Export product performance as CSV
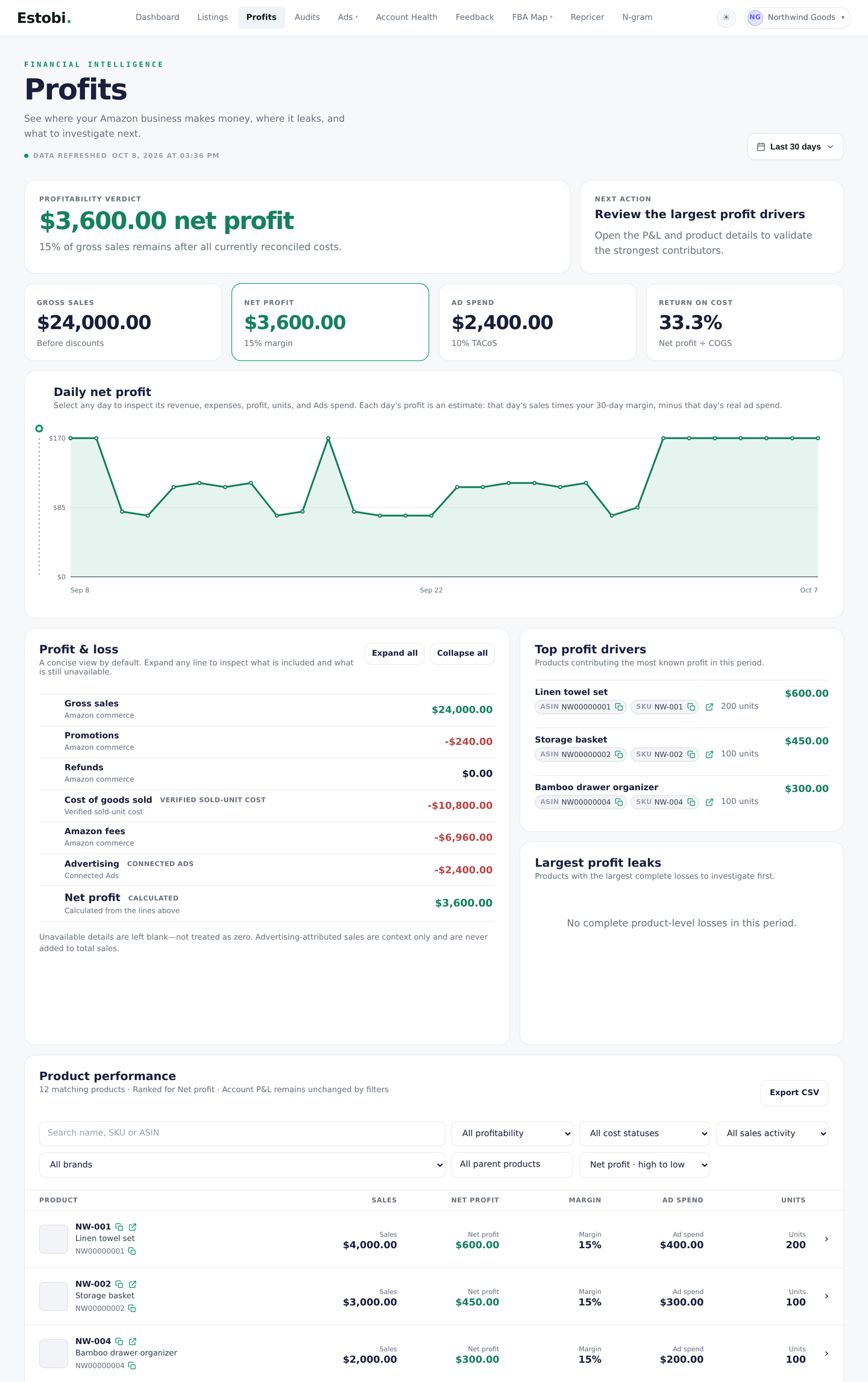The width and height of the screenshot is (868, 1382). click(794, 1093)
